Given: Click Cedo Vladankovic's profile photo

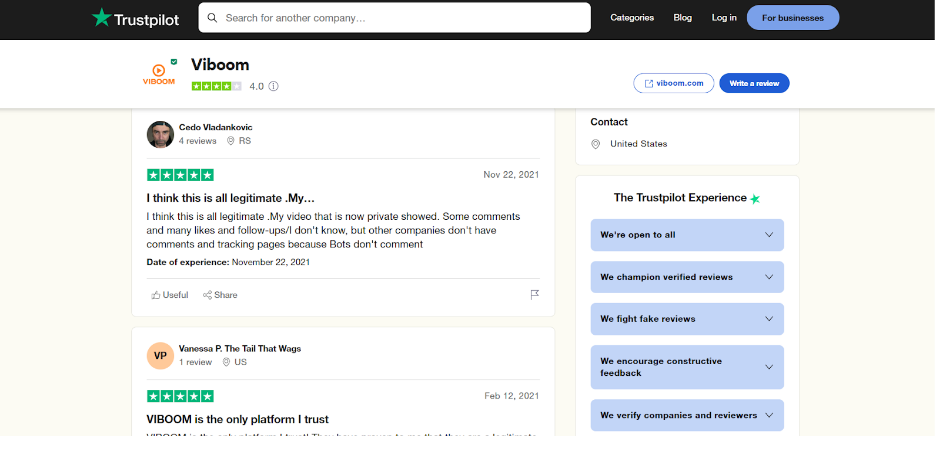Looking at the screenshot, I should click(x=160, y=135).
